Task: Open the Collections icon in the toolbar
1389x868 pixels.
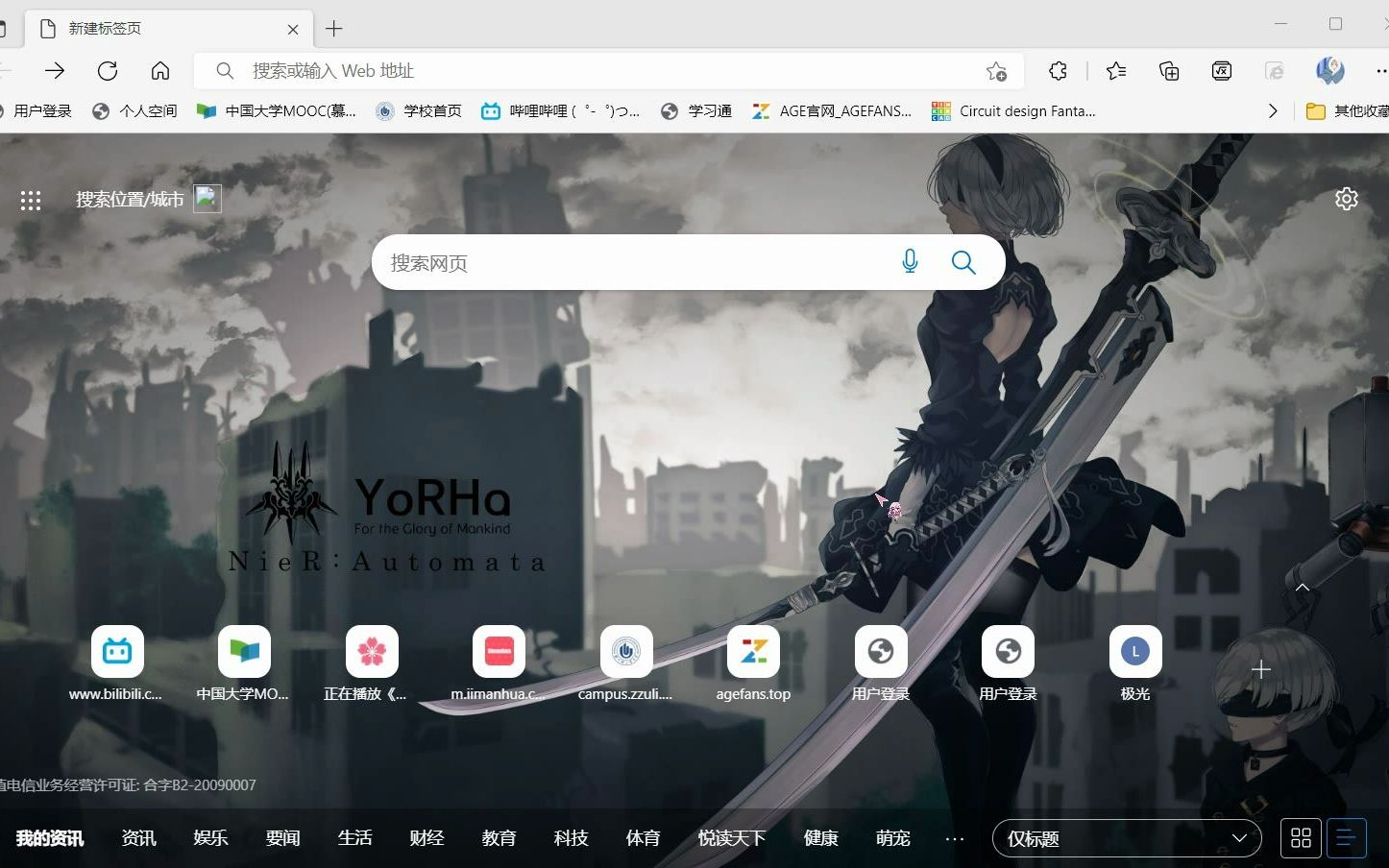Action: pyautogui.click(x=1168, y=70)
